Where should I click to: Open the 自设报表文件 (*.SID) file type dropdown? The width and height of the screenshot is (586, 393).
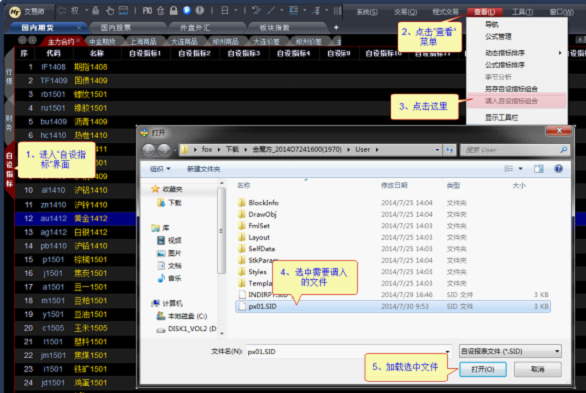click(511, 351)
